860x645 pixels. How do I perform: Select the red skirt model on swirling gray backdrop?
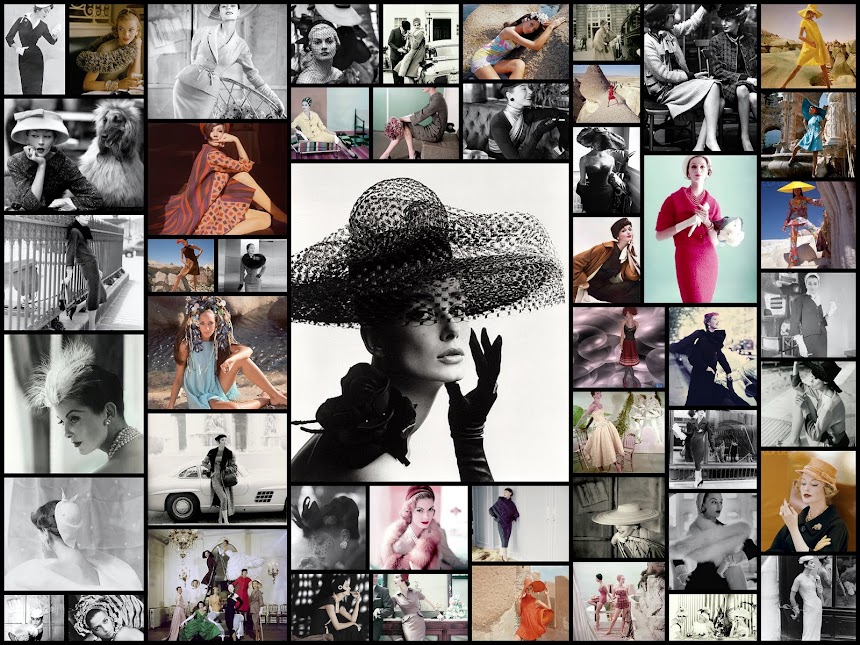click(619, 347)
